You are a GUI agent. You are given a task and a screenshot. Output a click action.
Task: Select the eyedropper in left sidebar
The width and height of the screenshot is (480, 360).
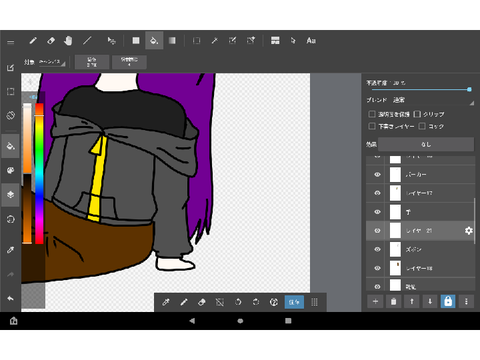pyautogui.click(x=10, y=250)
